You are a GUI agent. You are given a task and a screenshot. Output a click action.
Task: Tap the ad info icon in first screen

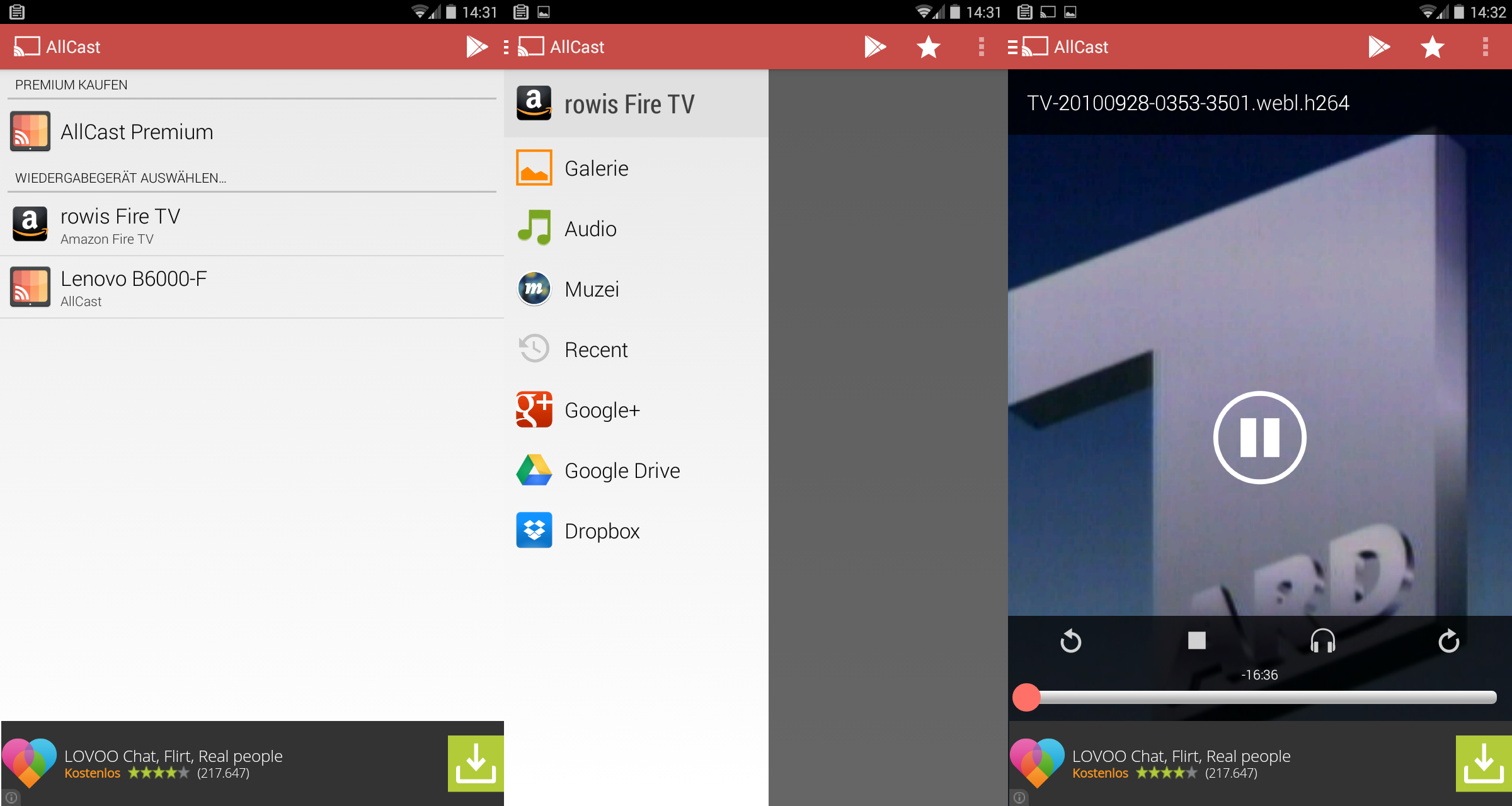[x=11, y=798]
